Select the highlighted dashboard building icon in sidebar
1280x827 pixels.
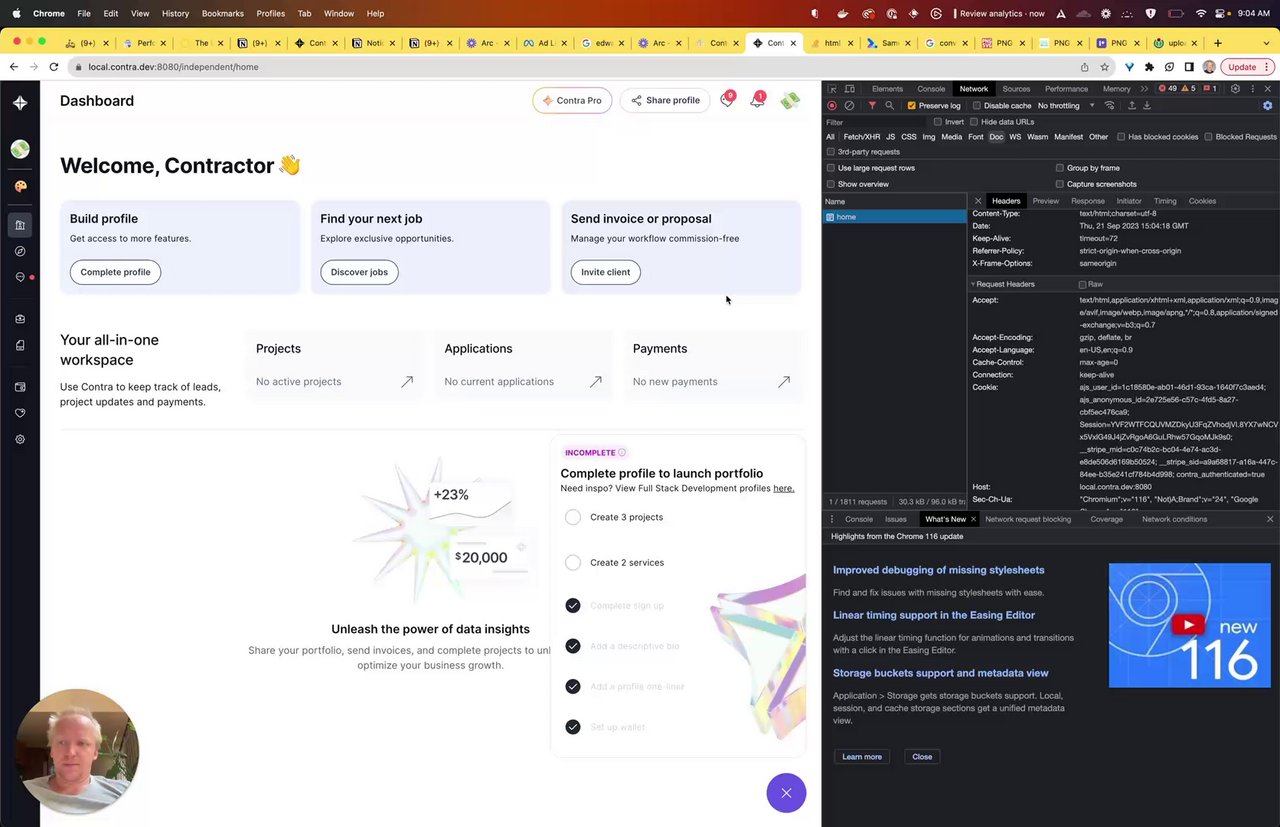click(x=20, y=225)
